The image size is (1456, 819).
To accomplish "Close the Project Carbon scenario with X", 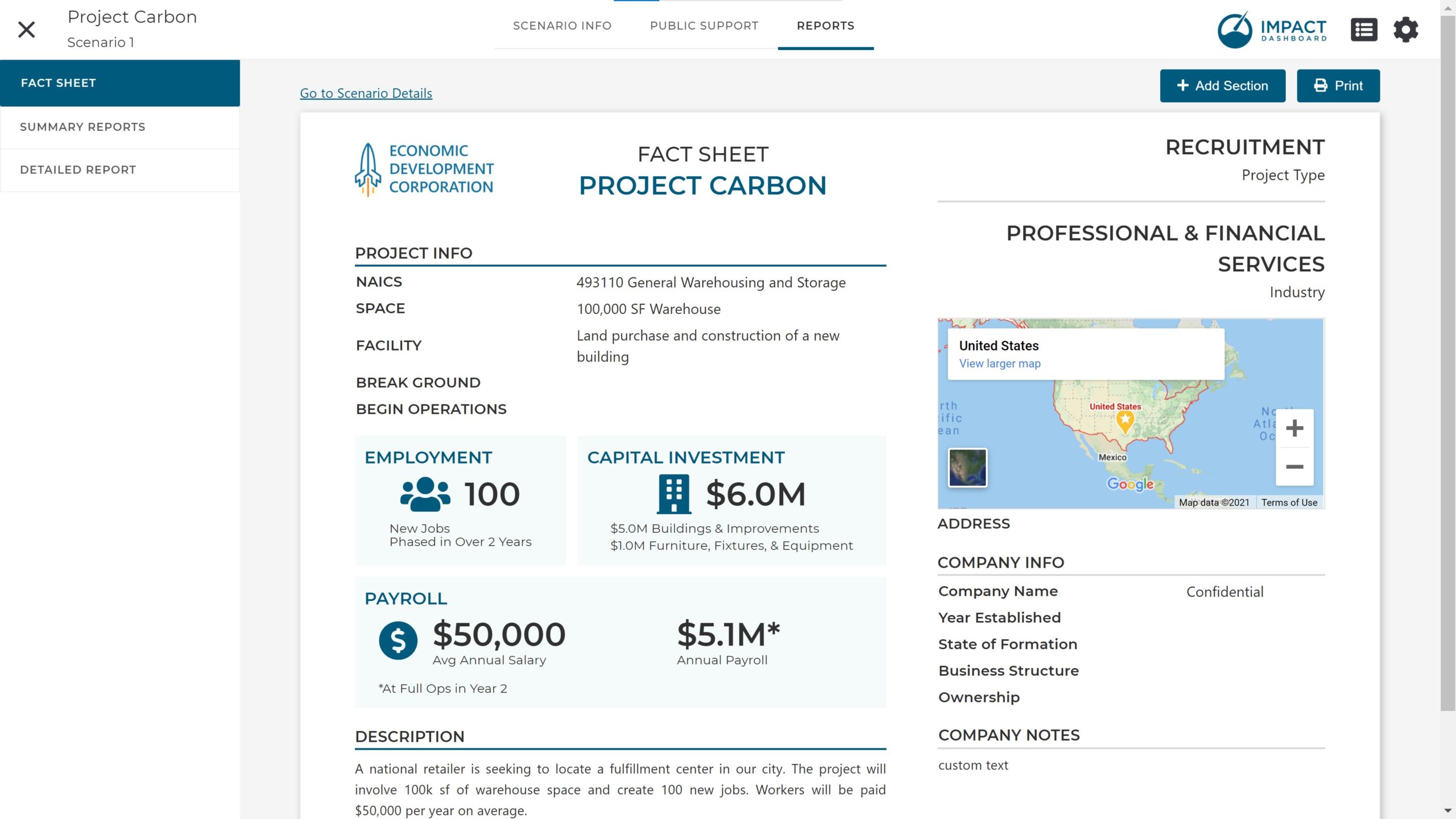I will tap(26, 30).
